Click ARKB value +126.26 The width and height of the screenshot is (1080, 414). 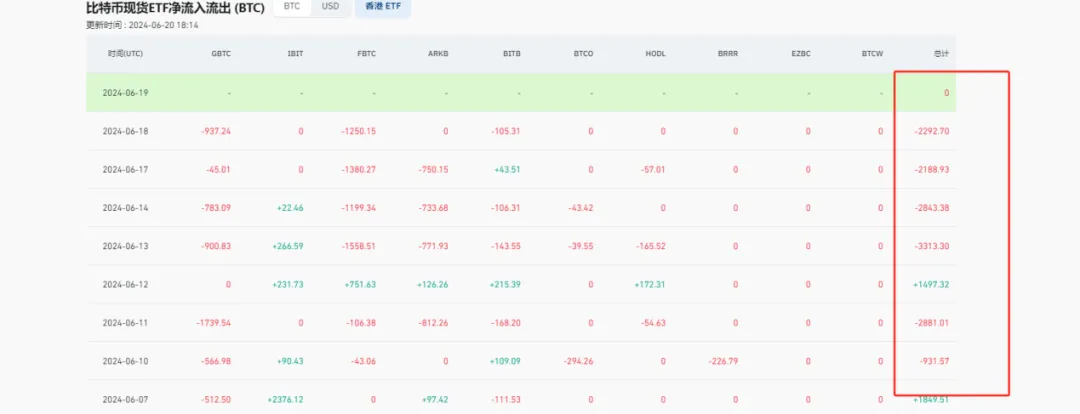point(433,284)
